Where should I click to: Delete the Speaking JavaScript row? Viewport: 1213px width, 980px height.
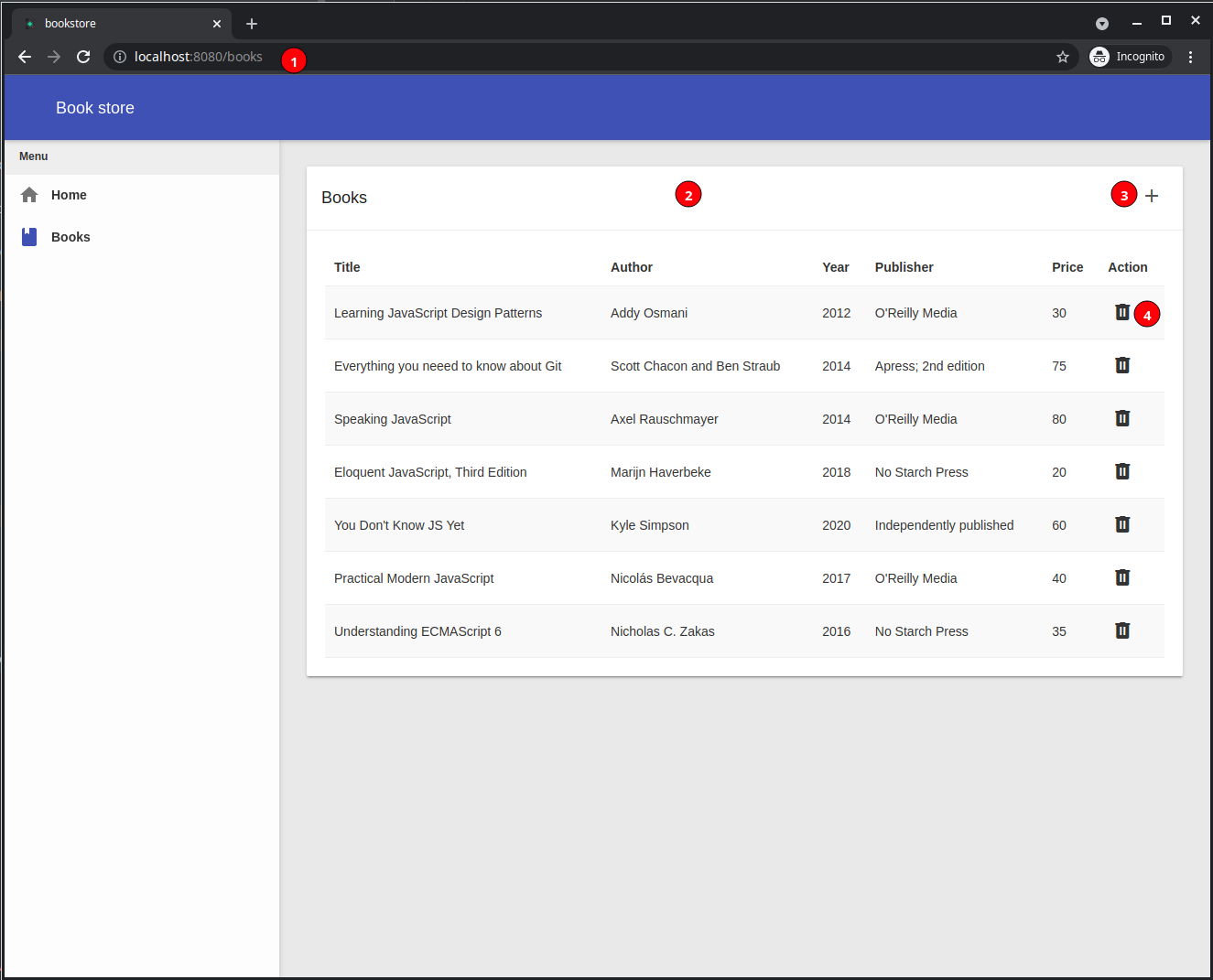[x=1122, y=418]
